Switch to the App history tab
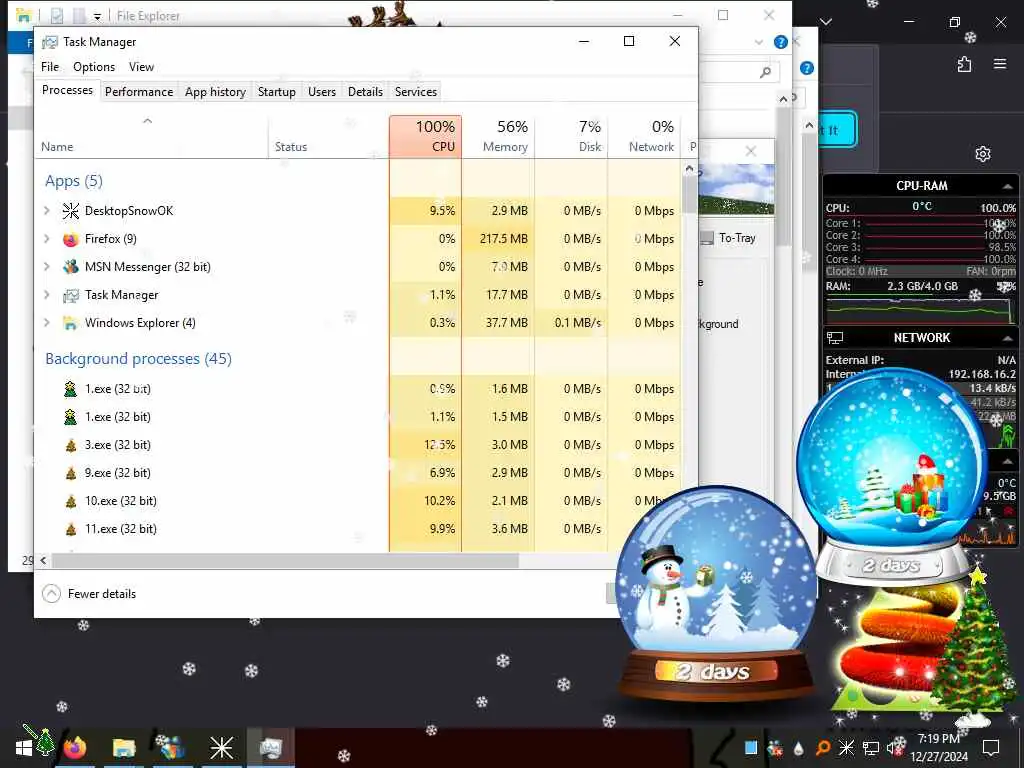The image size is (1024, 768). point(215,92)
